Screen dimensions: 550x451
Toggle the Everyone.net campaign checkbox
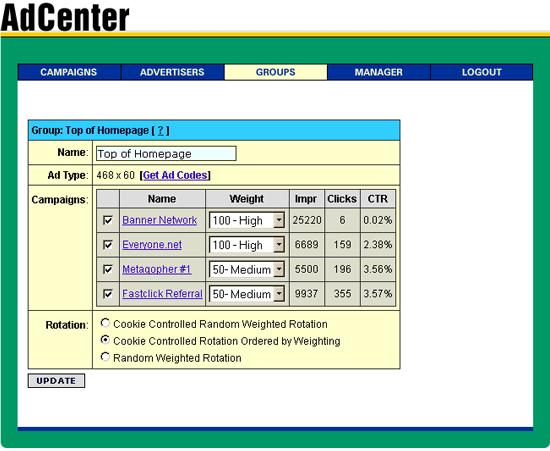108,245
